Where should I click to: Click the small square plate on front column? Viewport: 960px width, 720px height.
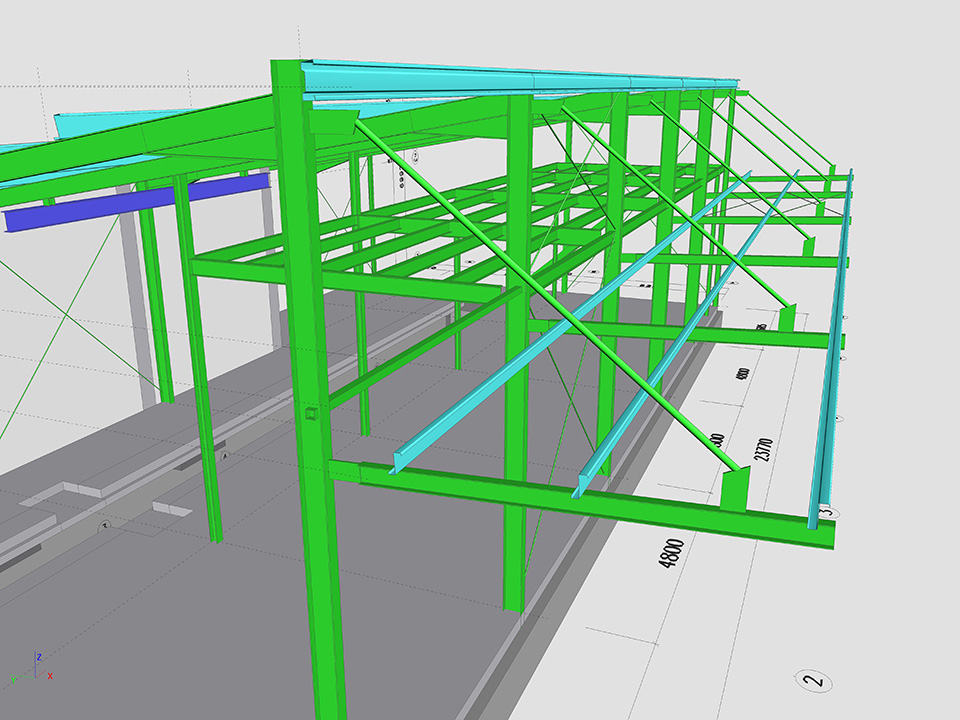(x=309, y=413)
